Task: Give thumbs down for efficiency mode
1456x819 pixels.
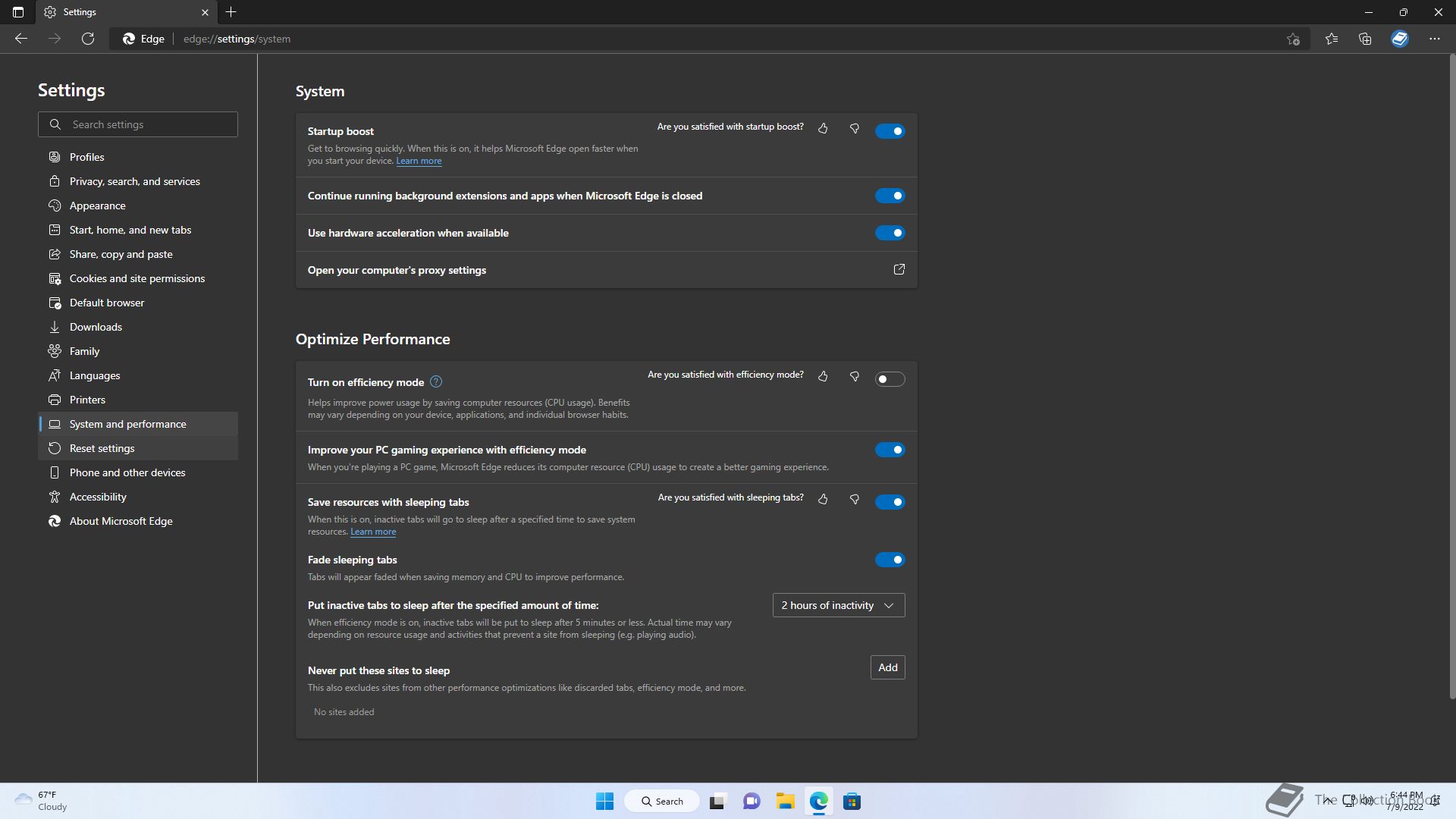Action: pyautogui.click(x=855, y=376)
